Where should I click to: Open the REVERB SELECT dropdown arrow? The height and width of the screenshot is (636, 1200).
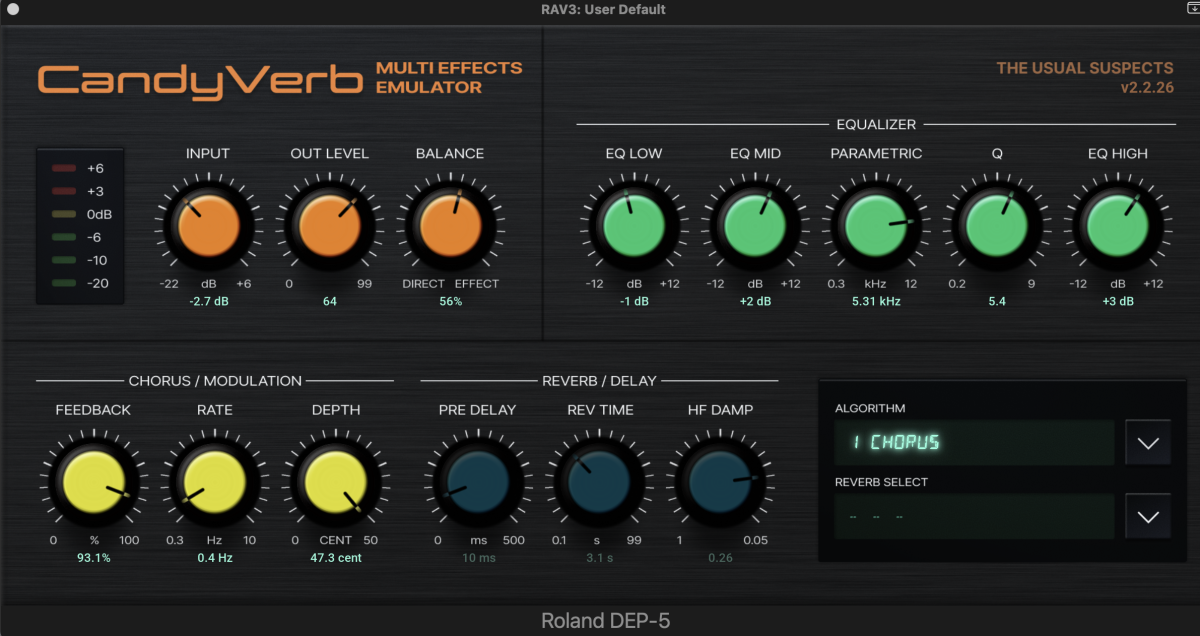pyautogui.click(x=1148, y=516)
